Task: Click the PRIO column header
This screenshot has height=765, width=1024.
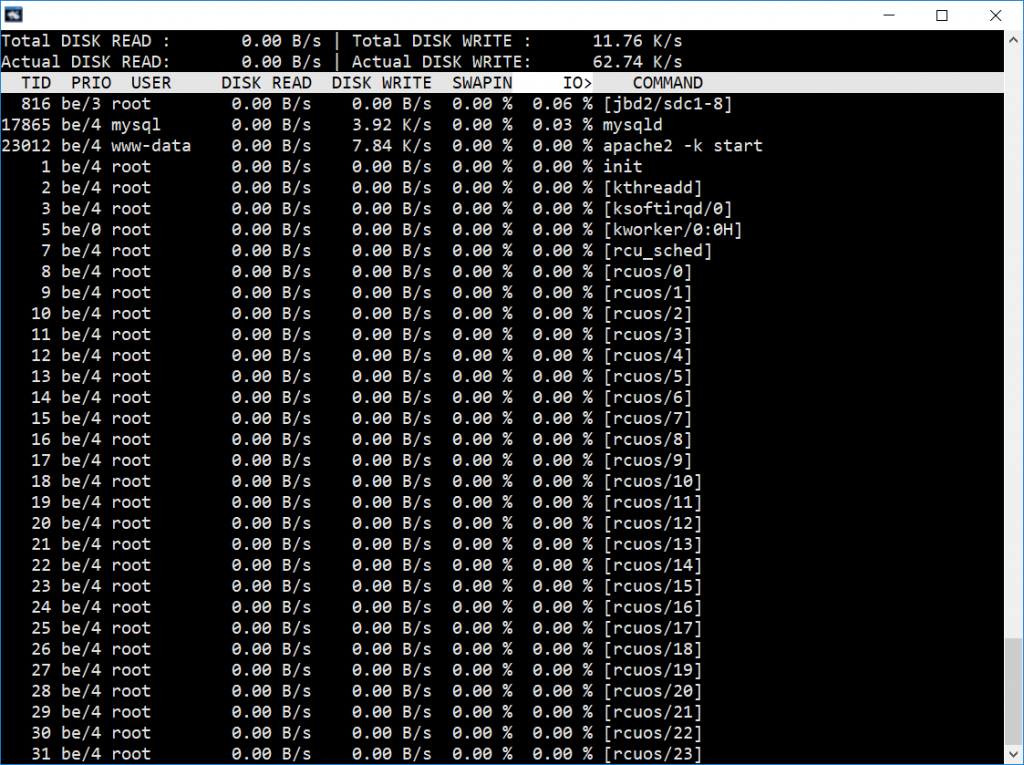Action: tap(91, 83)
